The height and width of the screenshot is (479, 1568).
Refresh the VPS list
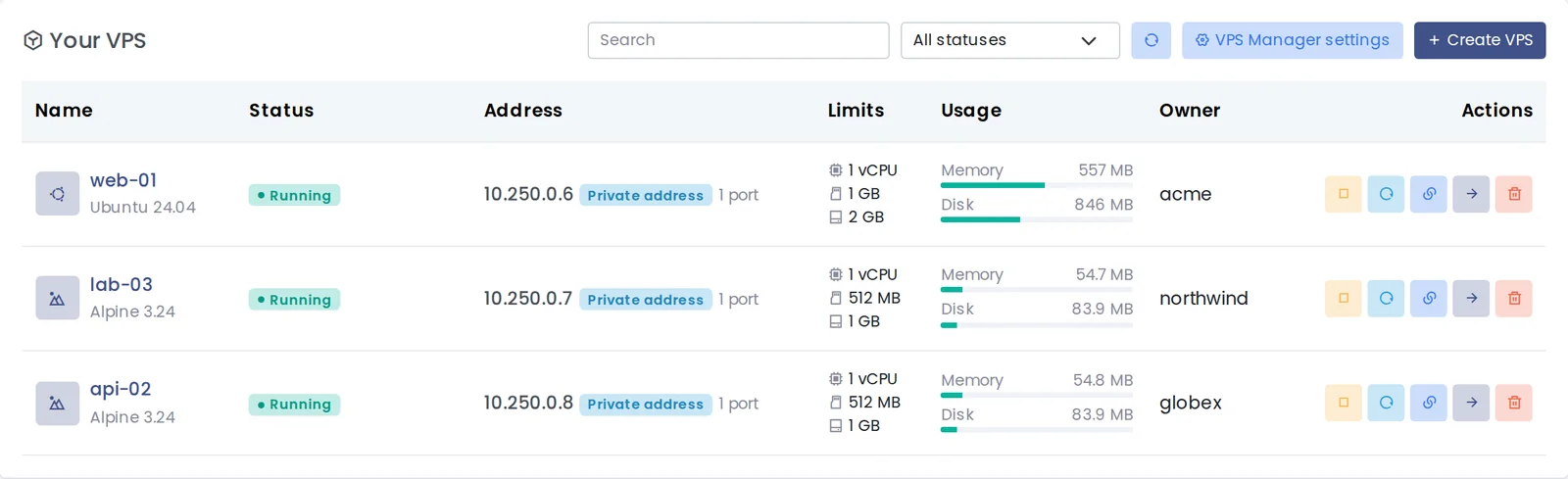[1151, 40]
